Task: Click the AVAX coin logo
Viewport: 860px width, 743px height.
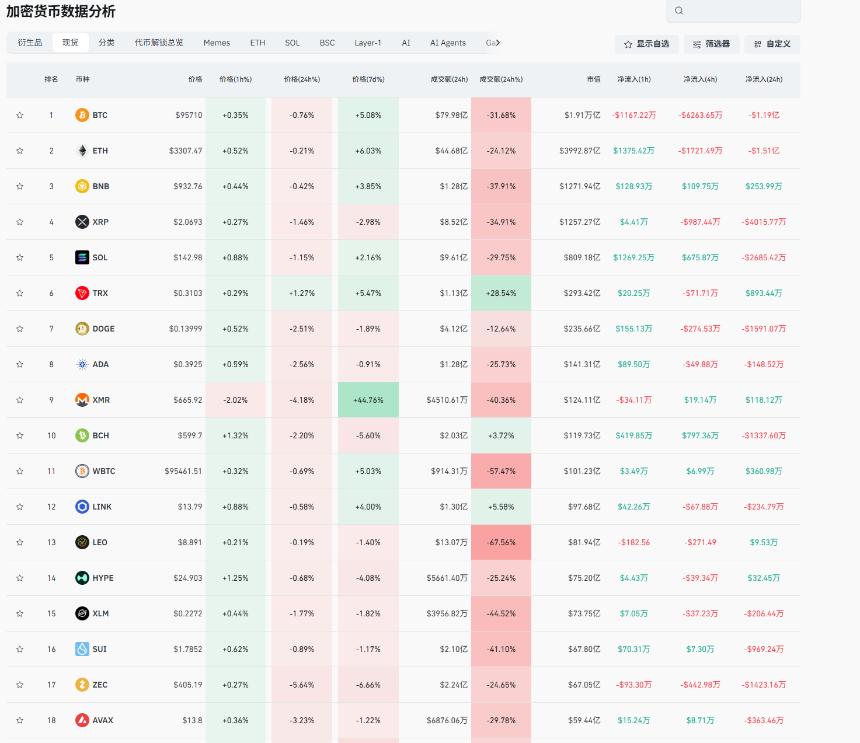Action: click(x=82, y=720)
